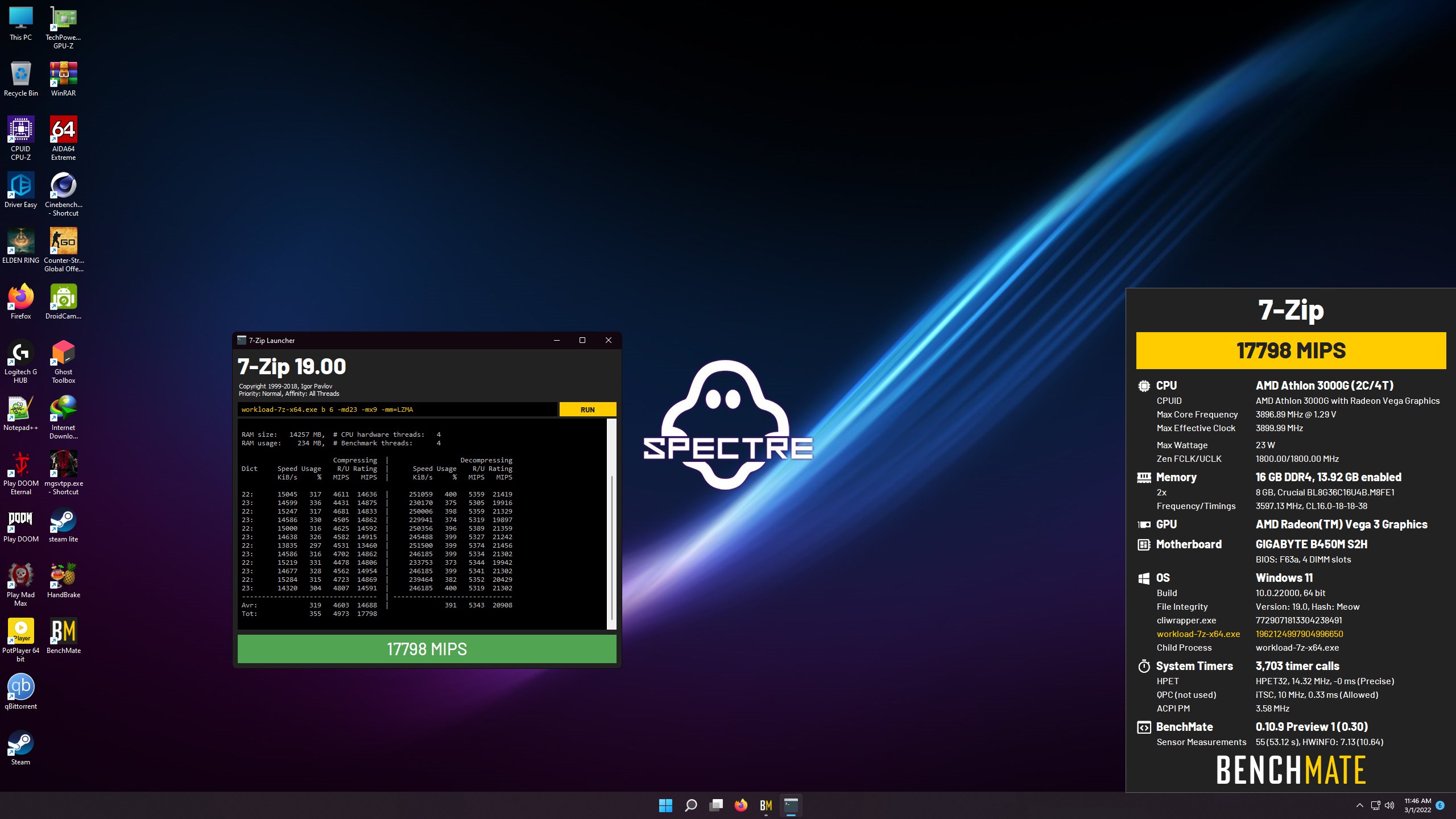Minimize the 7-Zip Launcher window
This screenshot has width=1456, height=819.
point(557,340)
